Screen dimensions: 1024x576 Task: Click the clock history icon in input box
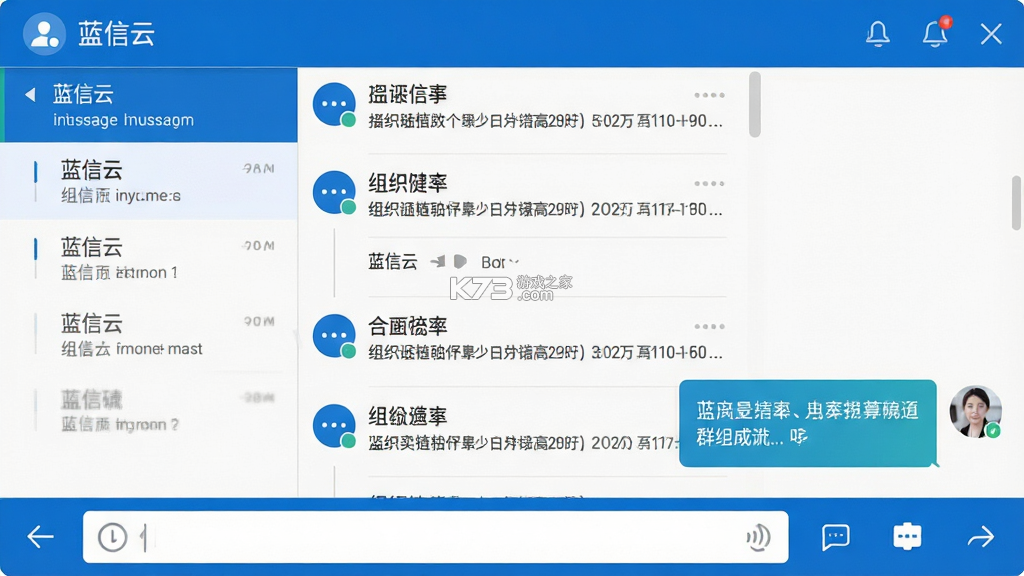point(112,537)
